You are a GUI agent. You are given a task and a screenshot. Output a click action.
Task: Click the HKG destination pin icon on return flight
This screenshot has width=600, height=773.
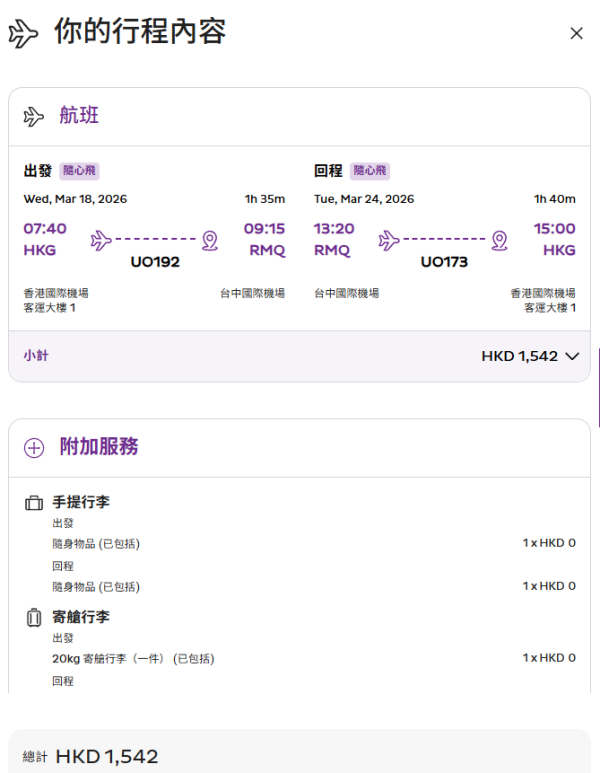499,241
